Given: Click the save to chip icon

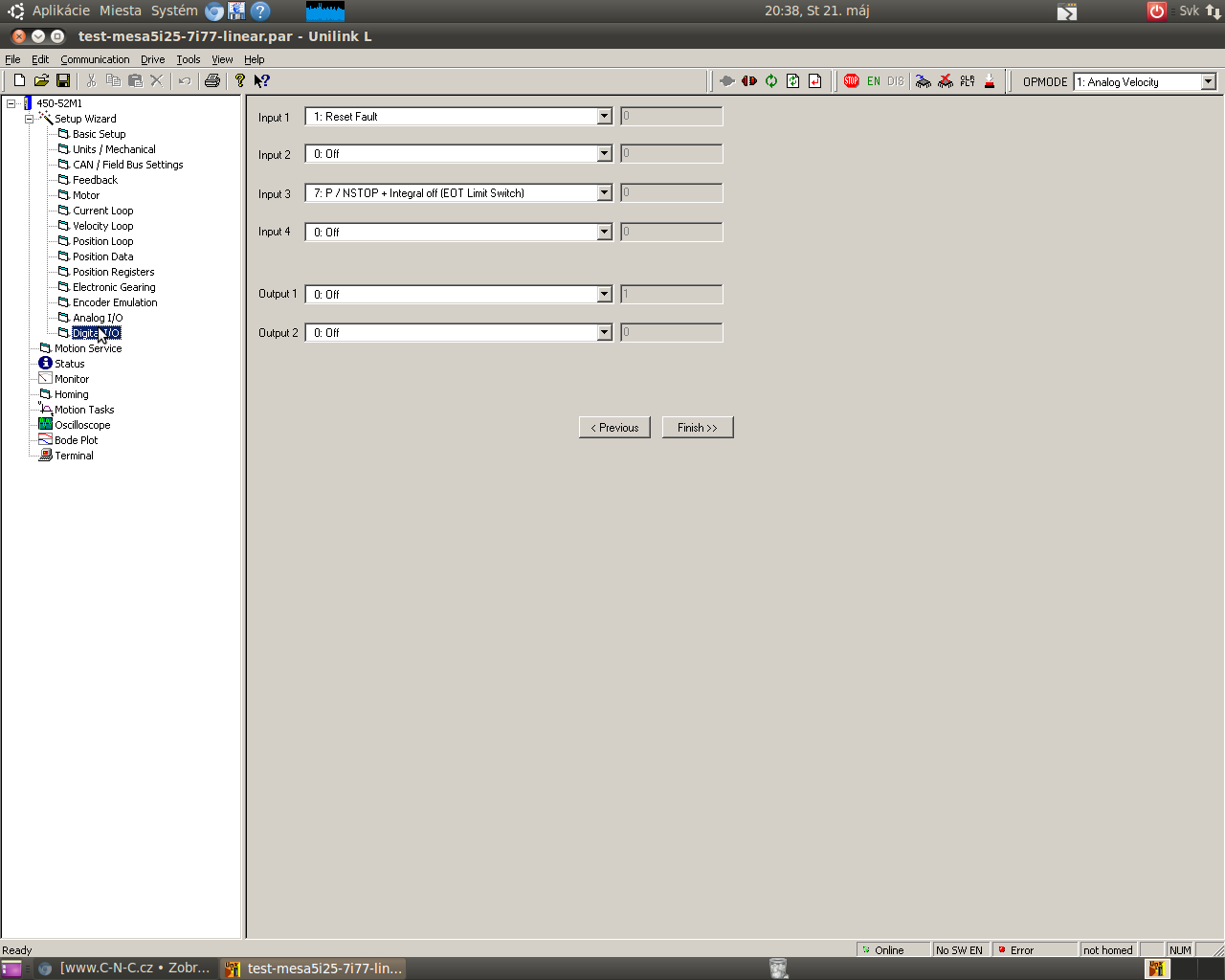Looking at the screenshot, I should (924, 81).
